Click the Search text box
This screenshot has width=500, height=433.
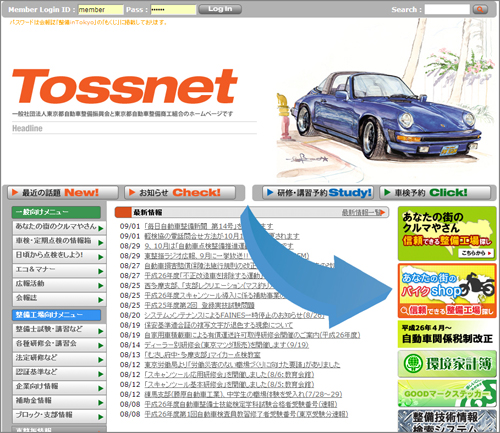click(x=447, y=10)
